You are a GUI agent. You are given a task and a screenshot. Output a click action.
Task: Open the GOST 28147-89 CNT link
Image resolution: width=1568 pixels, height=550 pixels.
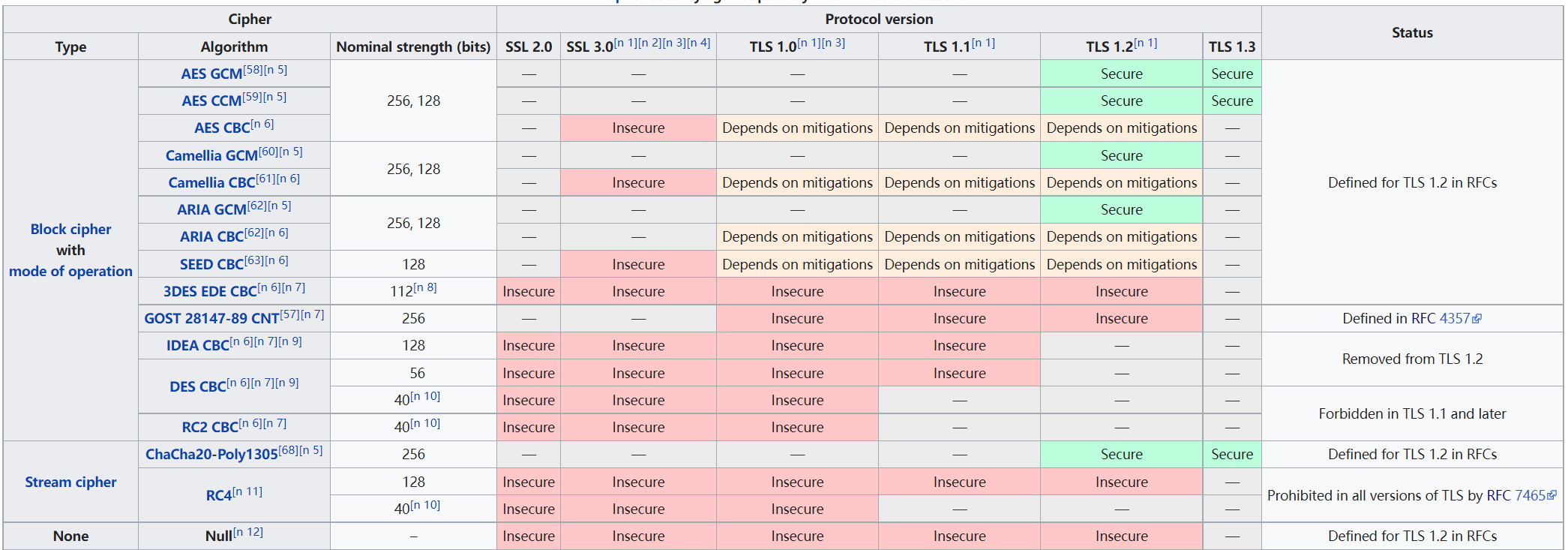click(x=211, y=319)
